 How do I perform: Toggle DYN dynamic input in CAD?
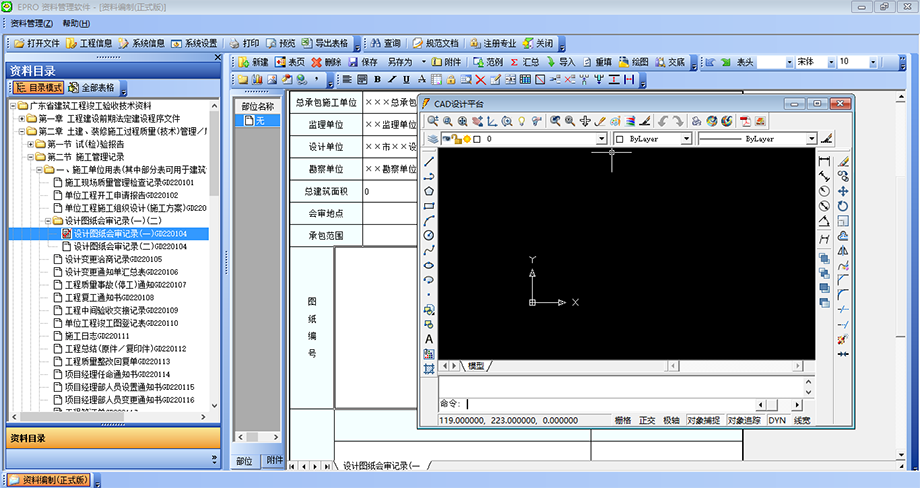777,421
